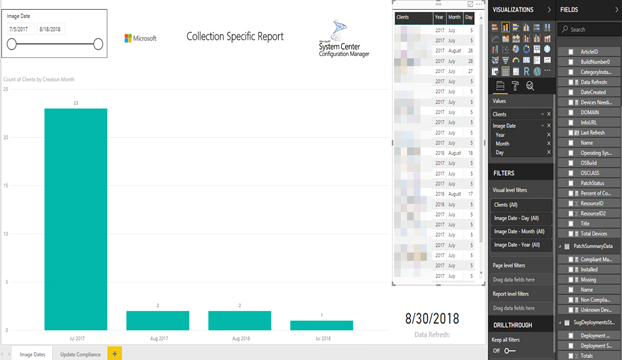622x360 pixels.
Task: Click the Image Date slider end handle
Action: point(98,44)
